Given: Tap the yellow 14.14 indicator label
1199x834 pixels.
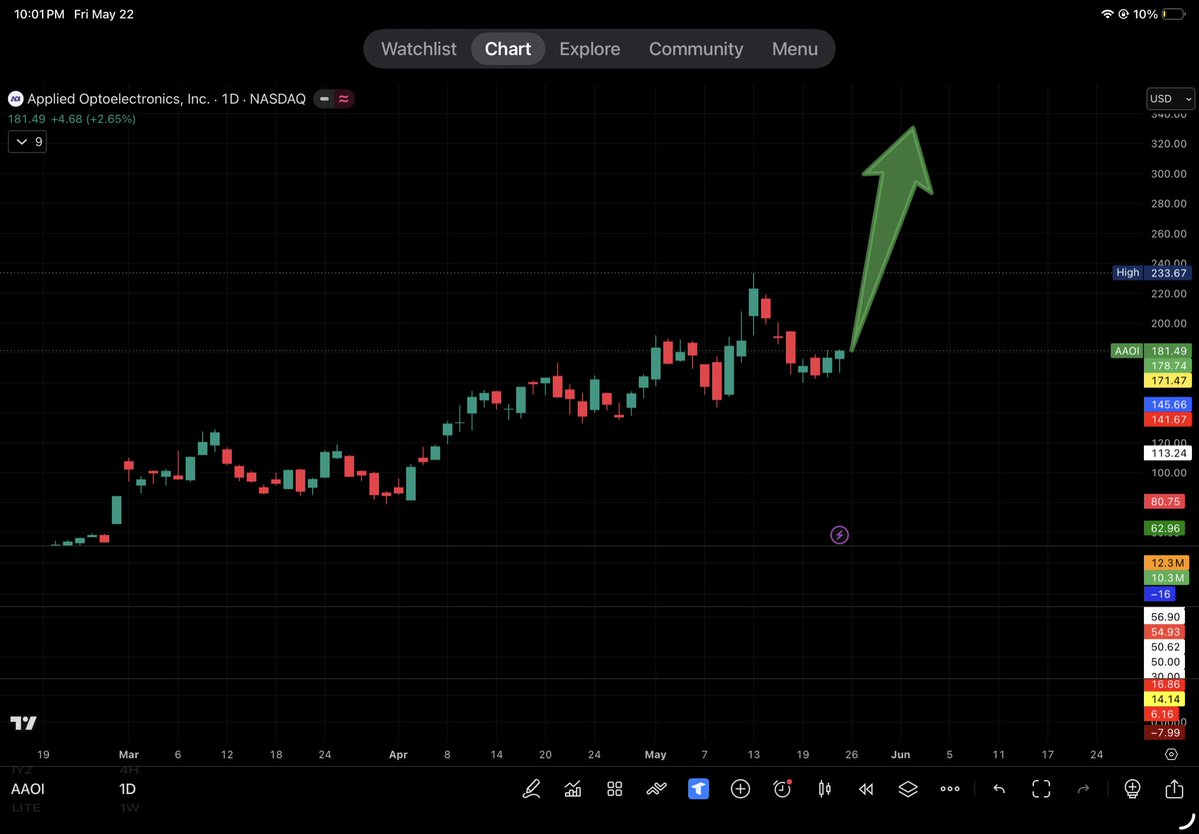Looking at the screenshot, I should coord(1167,699).
